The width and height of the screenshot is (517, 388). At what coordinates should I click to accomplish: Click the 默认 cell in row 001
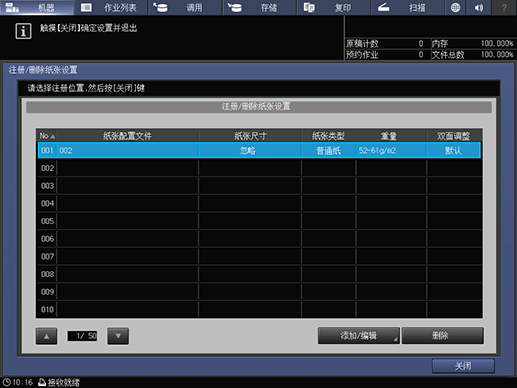coord(453,151)
